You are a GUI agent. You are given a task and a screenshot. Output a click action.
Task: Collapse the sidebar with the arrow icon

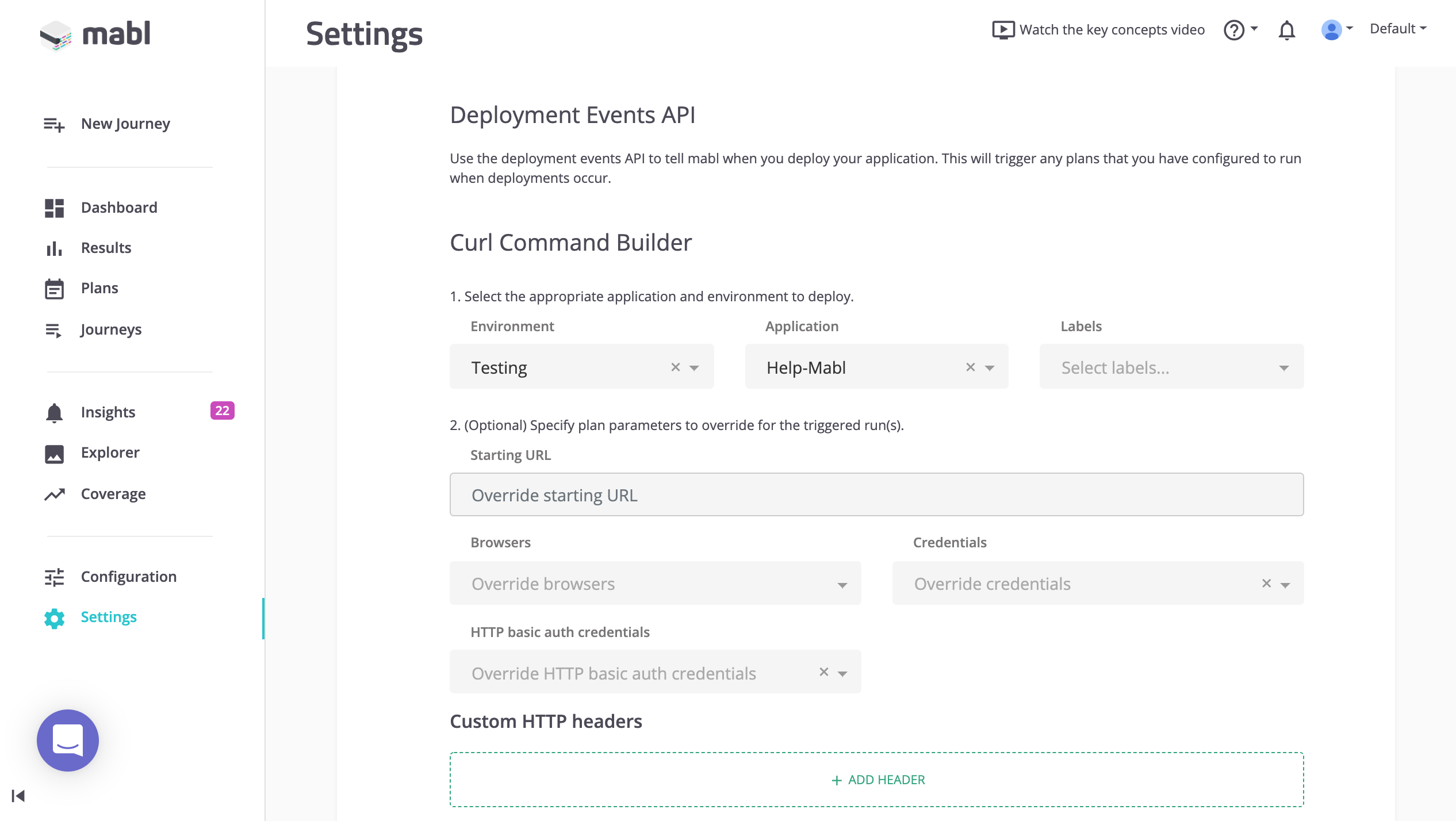18,796
